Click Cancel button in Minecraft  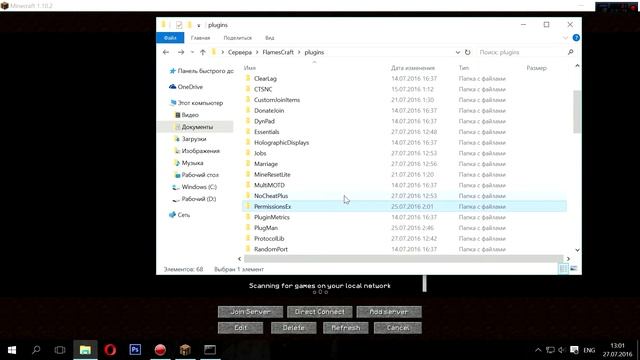point(398,328)
